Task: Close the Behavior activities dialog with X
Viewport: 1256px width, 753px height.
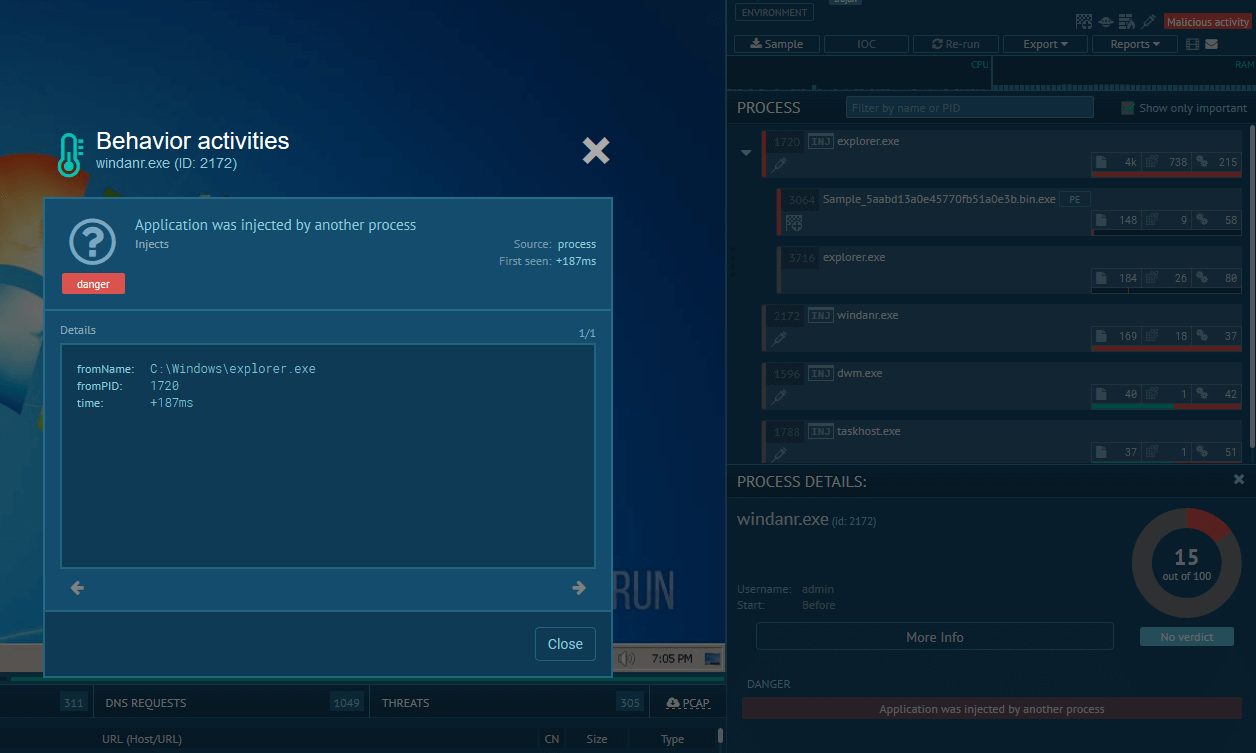Action: pyautogui.click(x=596, y=151)
